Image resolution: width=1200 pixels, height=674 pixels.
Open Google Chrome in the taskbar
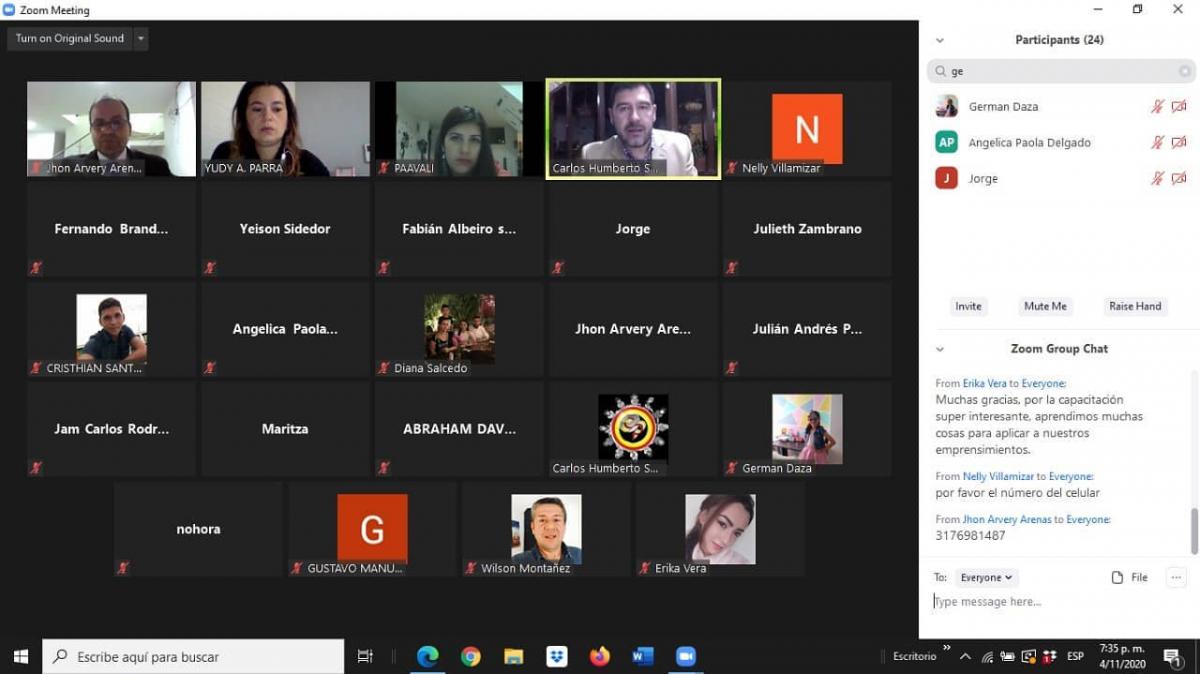(x=470, y=656)
